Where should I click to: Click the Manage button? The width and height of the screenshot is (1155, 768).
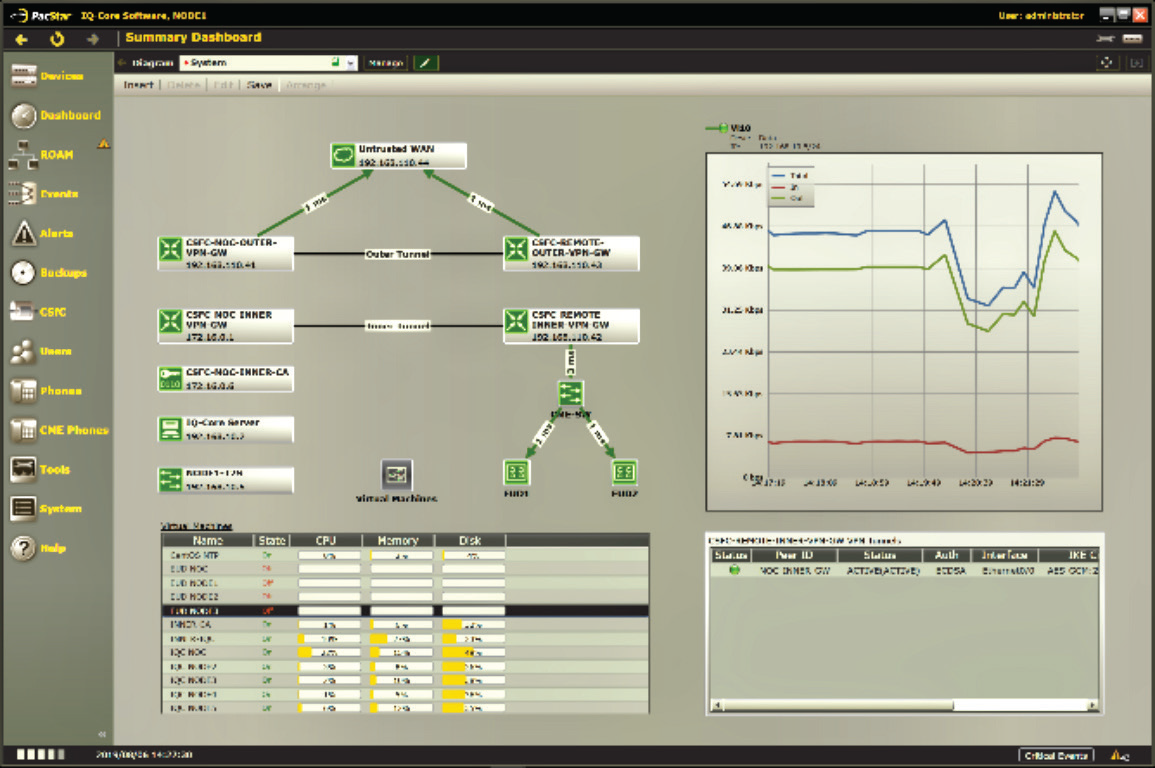(x=385, y=63)
